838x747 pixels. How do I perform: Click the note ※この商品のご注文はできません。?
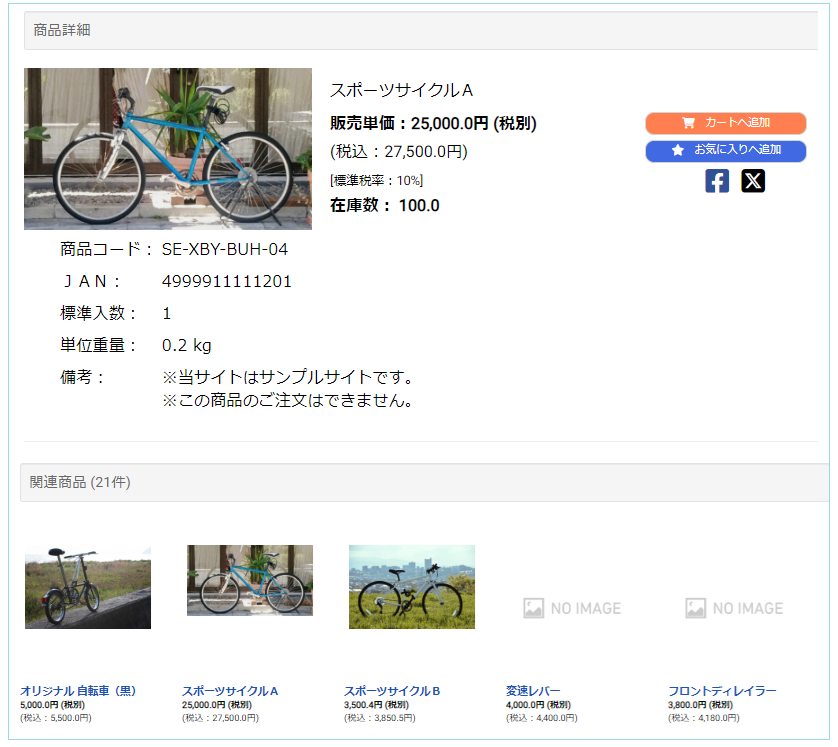click(x=288, y=400)
